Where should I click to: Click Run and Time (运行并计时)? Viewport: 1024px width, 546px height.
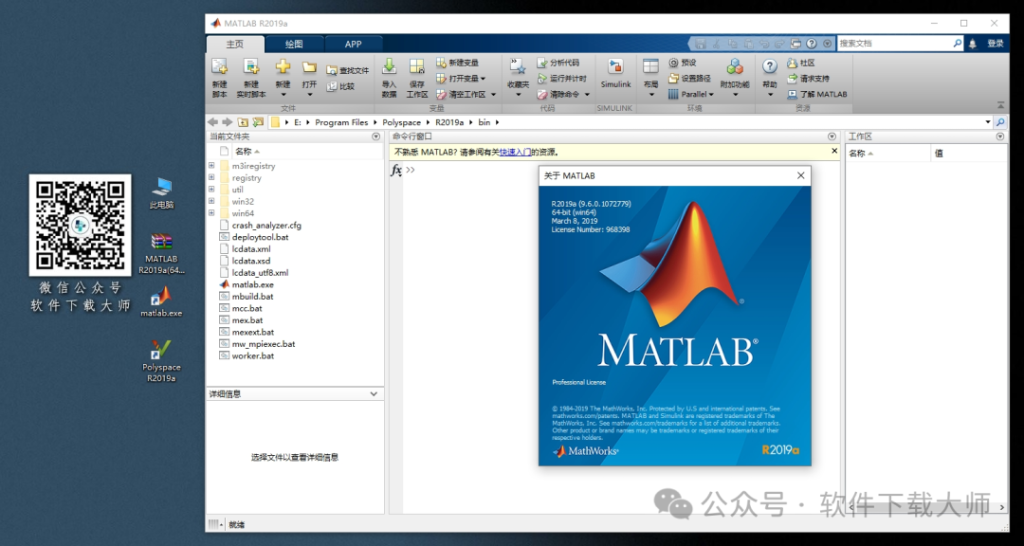tap(562, 78)
